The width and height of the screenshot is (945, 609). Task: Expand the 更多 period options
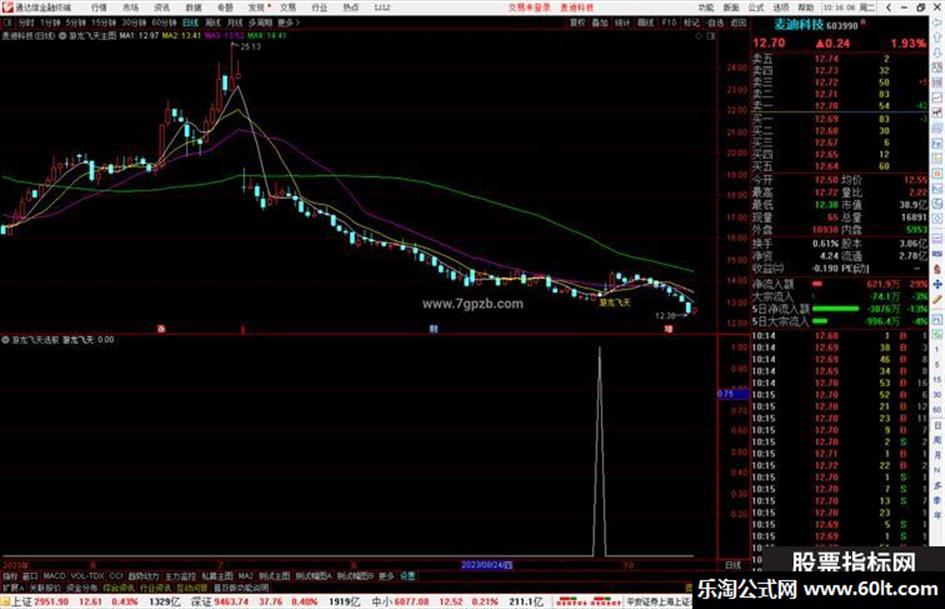click(288, 22)
